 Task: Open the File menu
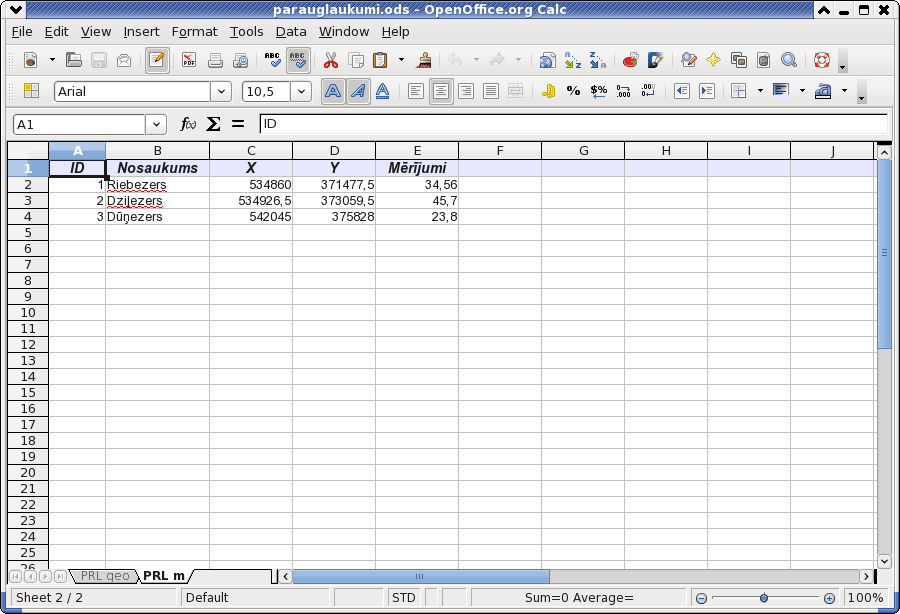tap(22, 32)
